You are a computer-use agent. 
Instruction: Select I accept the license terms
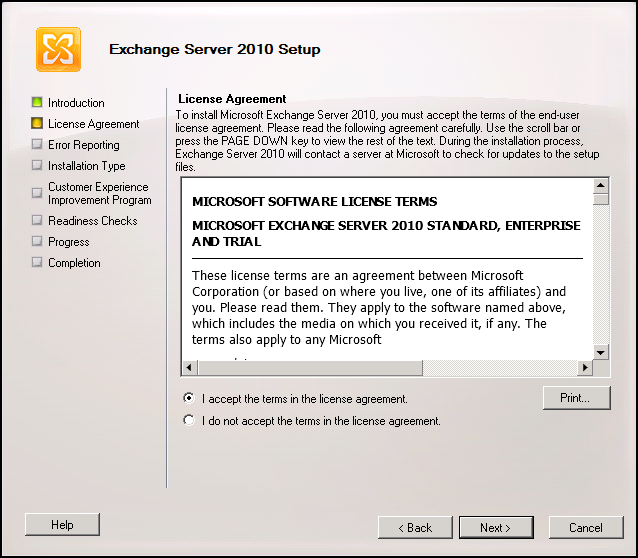pos(189,398)
